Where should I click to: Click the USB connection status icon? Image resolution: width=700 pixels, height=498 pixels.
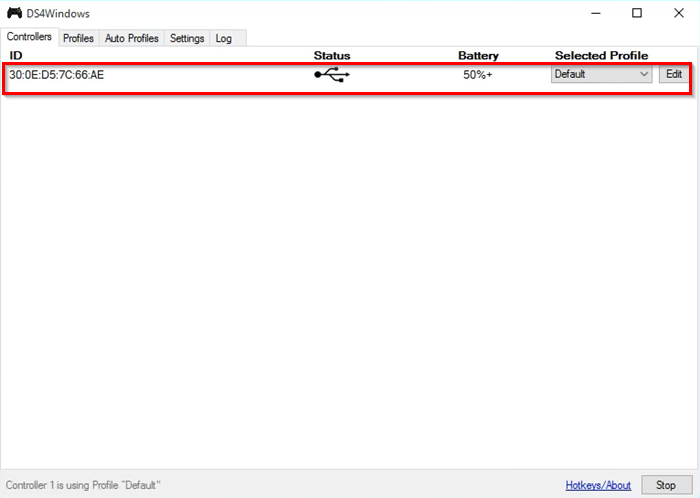(332, 75)
